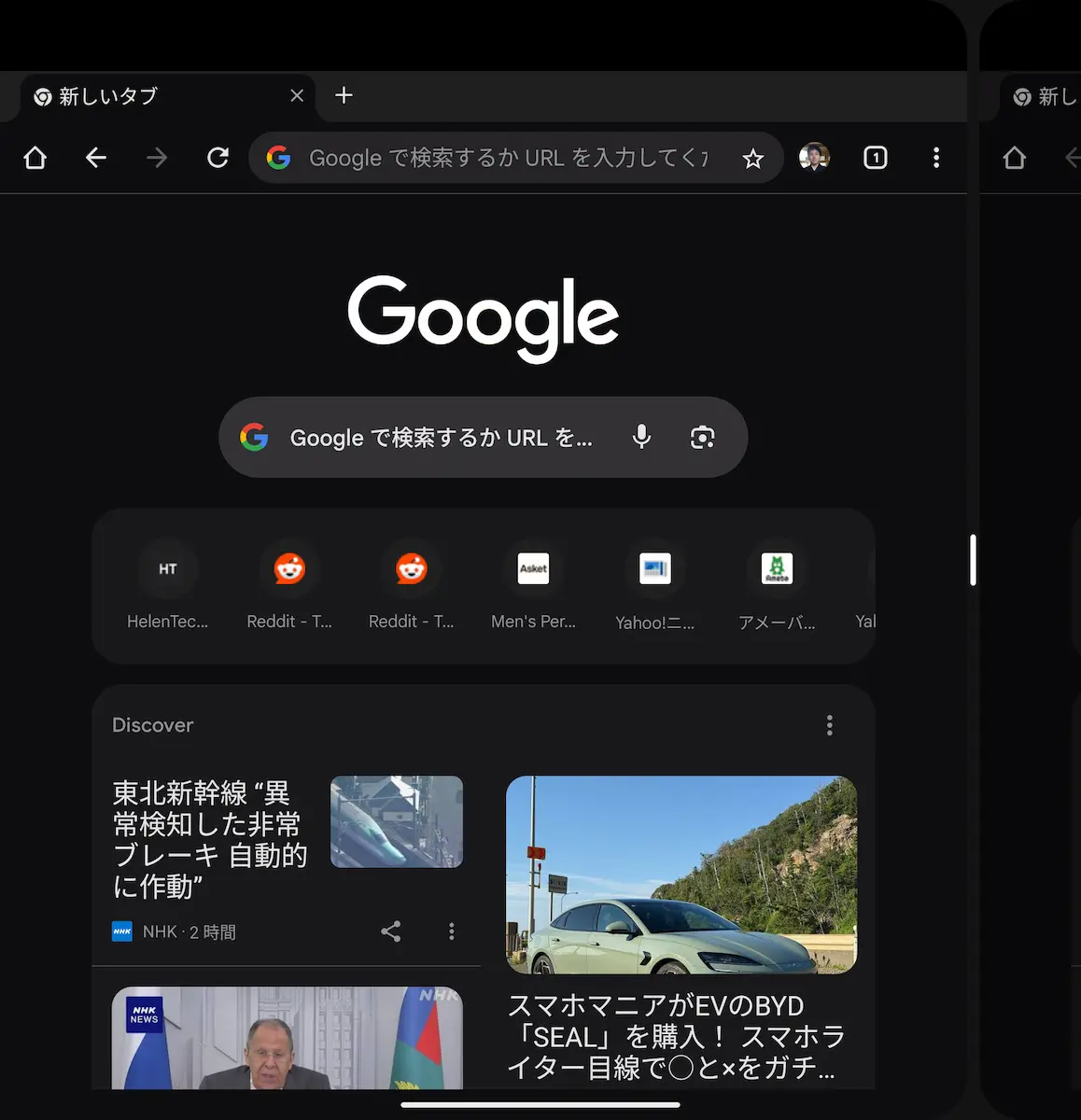This screenshot has height=1120, width=1081.
Task: Click the large Google logo
Action: [x=484, y=318]
